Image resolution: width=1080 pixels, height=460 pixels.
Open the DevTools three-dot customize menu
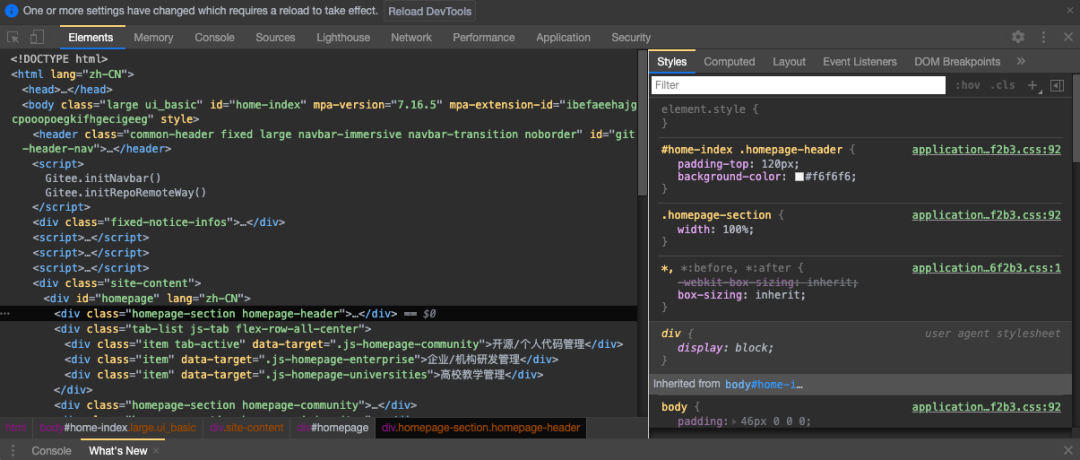[x=1043, y=37]
